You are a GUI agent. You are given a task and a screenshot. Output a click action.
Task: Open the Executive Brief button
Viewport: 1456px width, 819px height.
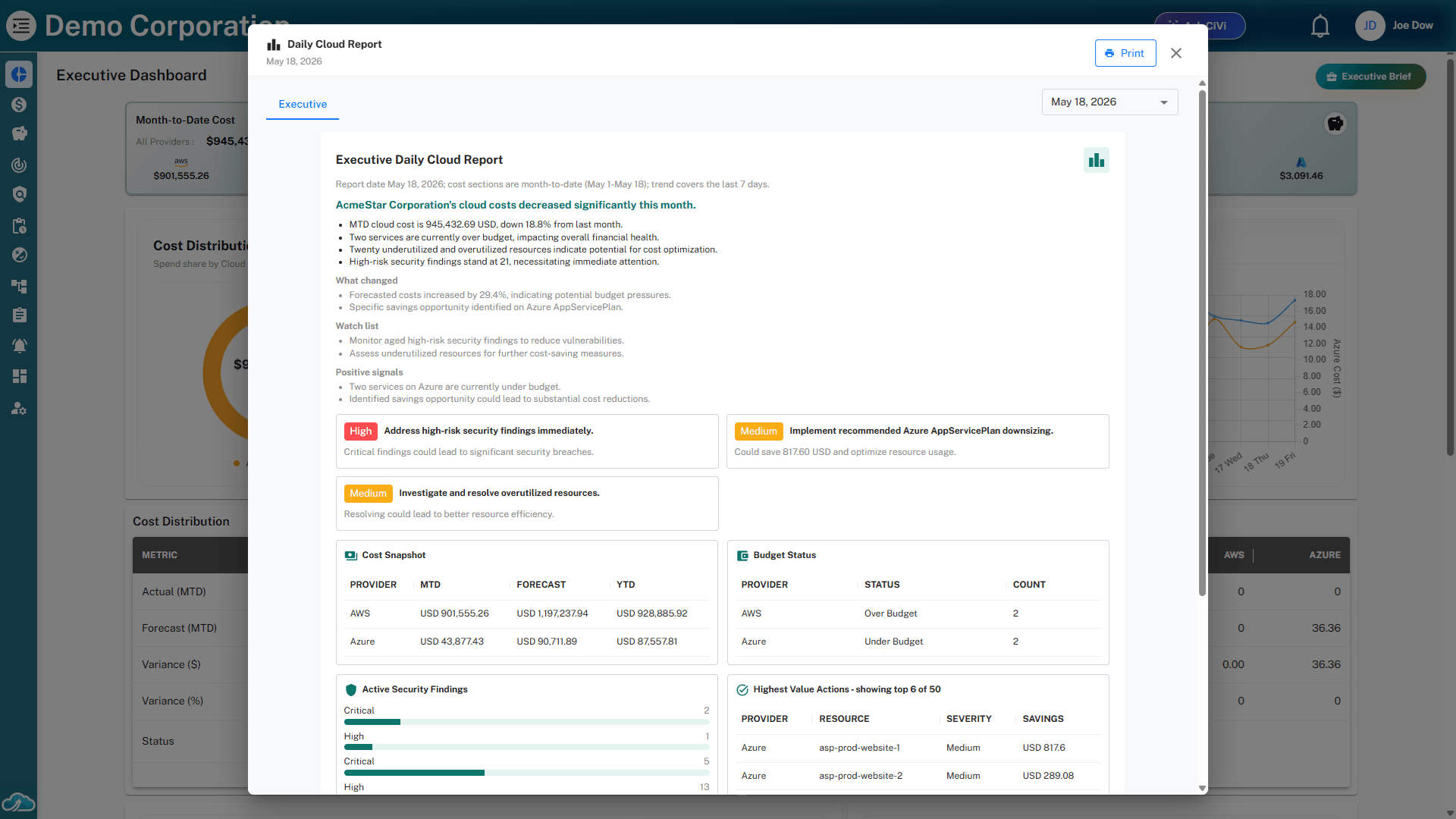[x=1370, y=77]
